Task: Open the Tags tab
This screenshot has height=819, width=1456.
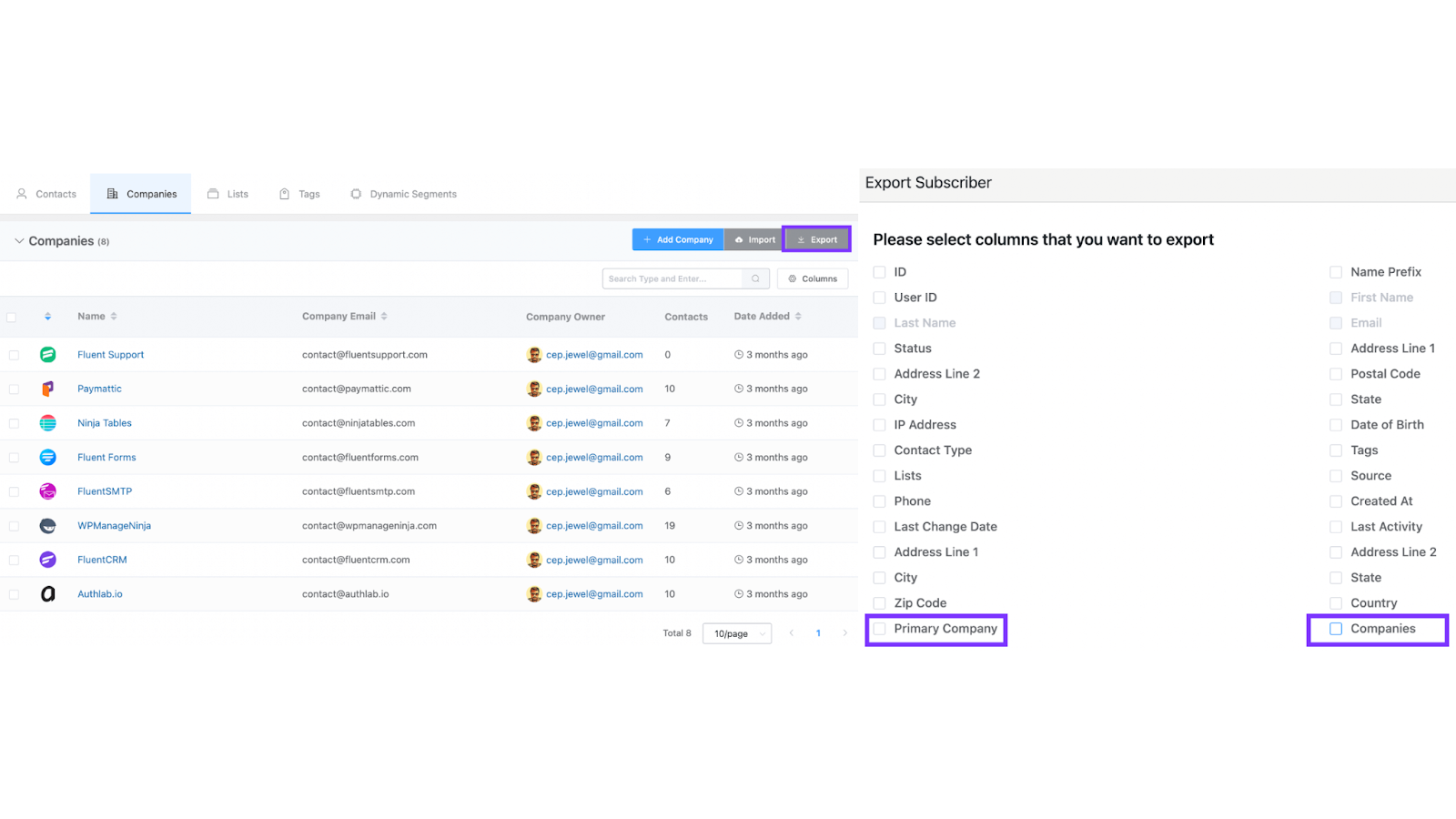Action: (299, 194)
